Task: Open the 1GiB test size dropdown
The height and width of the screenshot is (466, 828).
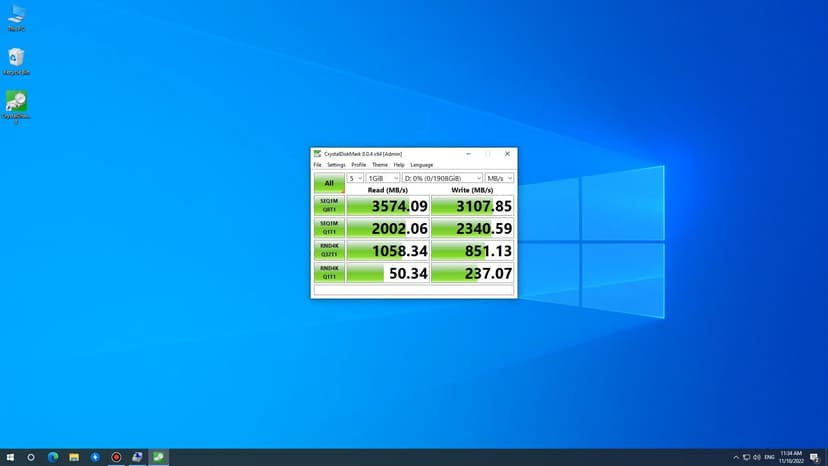Action: [382, 178]
